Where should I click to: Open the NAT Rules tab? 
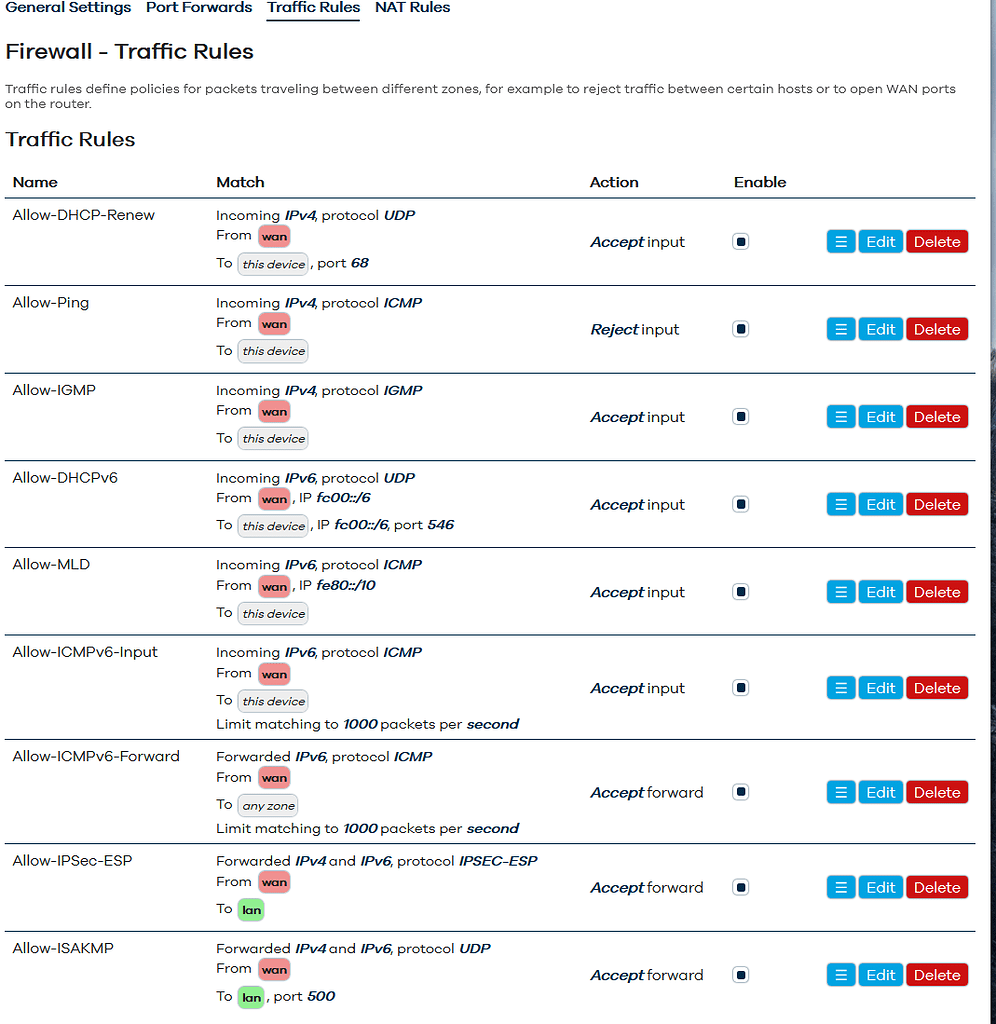coord(412,8)
